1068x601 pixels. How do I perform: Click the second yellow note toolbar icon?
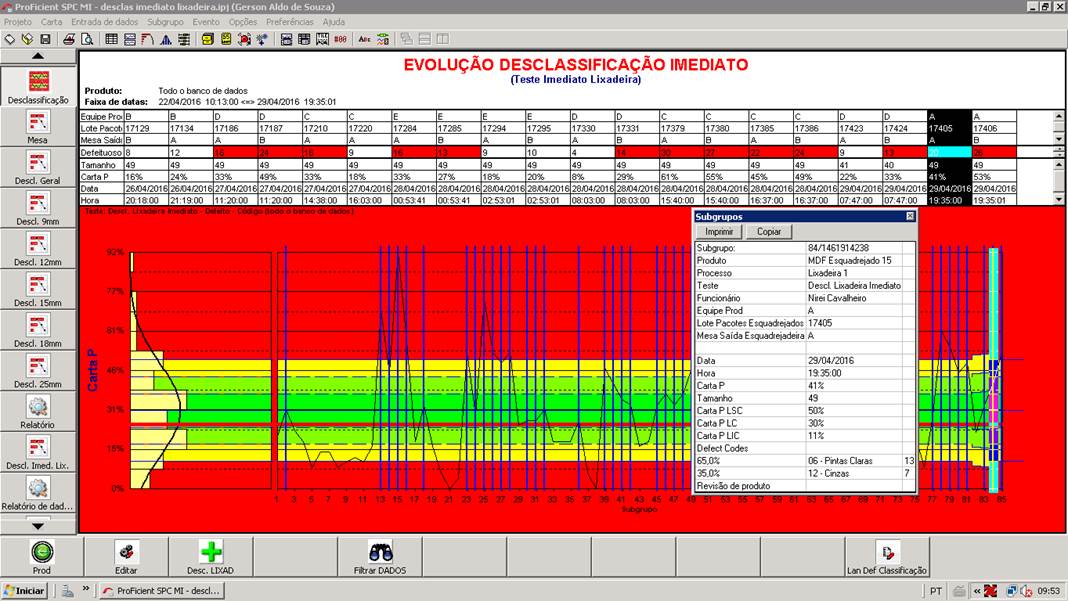[x=225, y=40]
